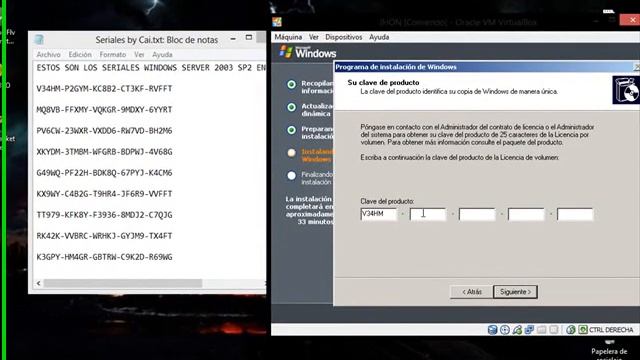Click the Atrás button
640x360 pixels.
(471, 292)
